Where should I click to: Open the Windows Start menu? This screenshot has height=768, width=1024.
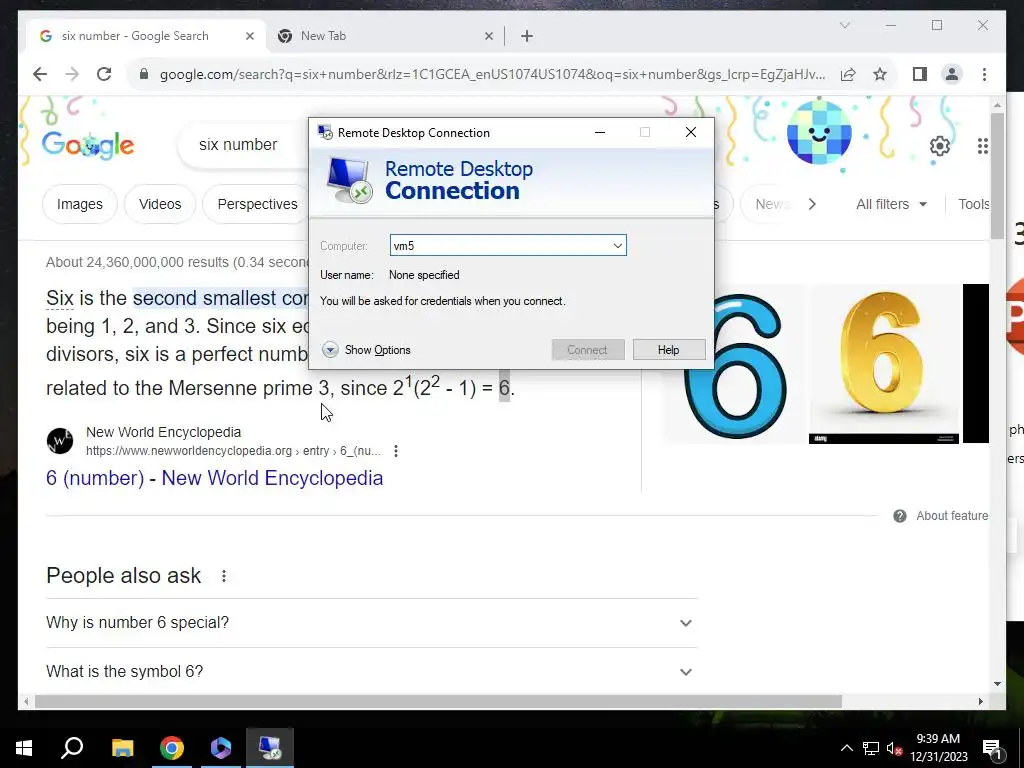point(24,748)
